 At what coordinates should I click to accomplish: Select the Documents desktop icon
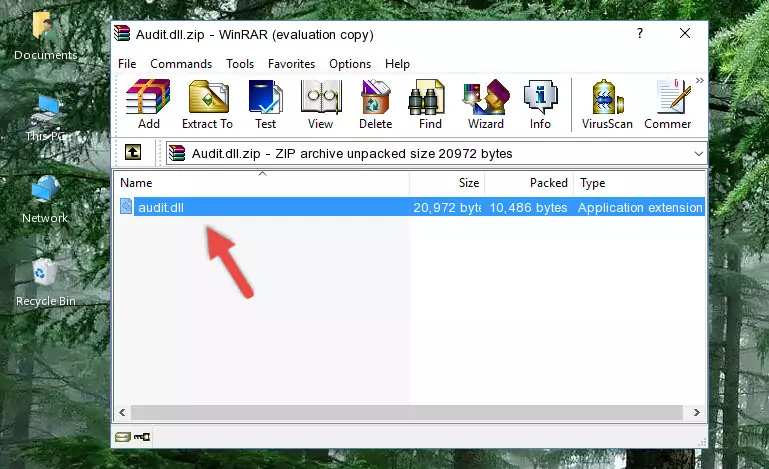(x=45, y=37)
